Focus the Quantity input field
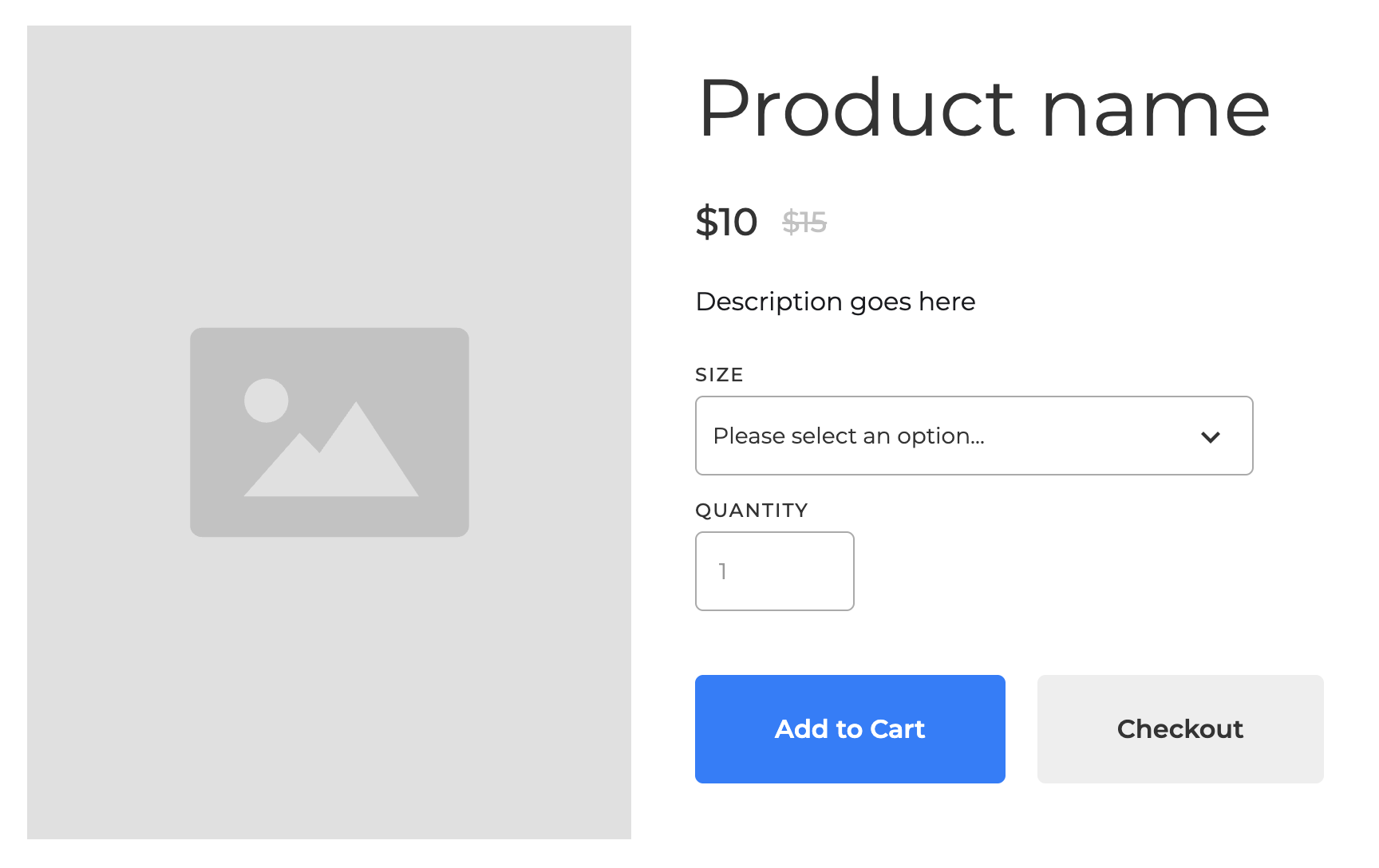This screenshot has width=1379, height=868. [774, 571]
